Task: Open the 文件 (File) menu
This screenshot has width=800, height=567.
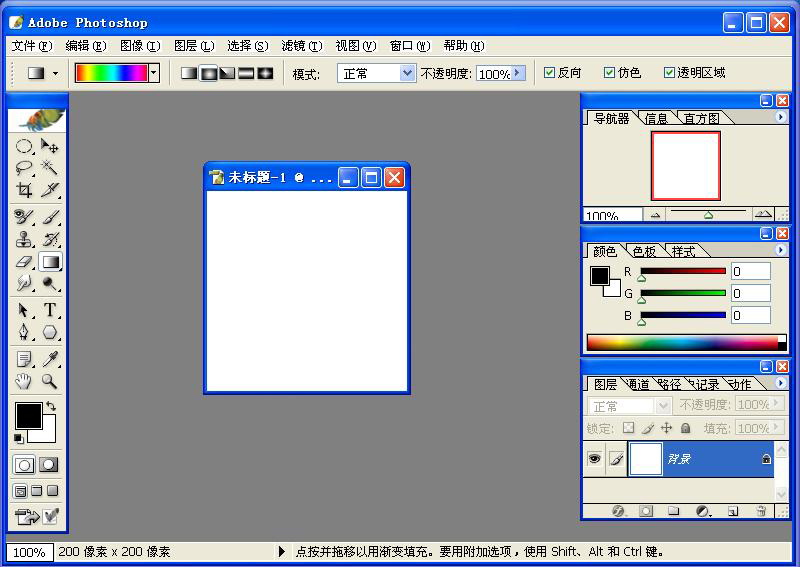Action: coord(32,46)
